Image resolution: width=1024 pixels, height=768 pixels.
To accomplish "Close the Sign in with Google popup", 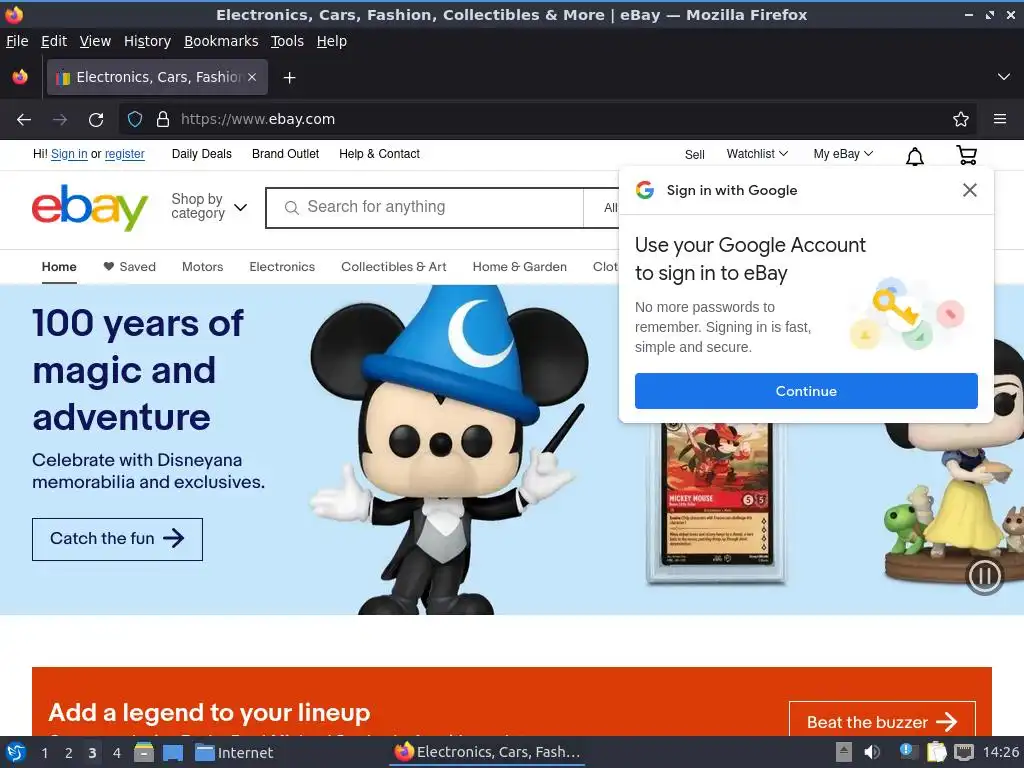I will pos(970,190).
